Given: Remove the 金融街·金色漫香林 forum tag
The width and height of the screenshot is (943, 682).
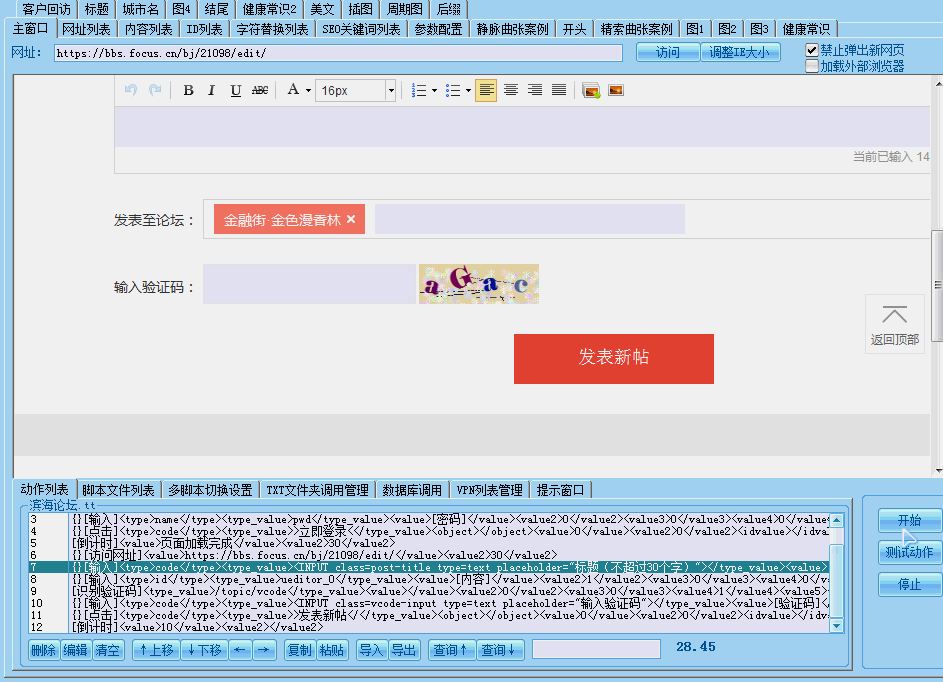Looking at the screenshot, I should point(351,220).
